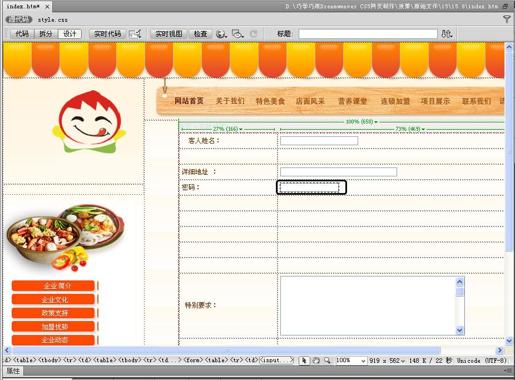Viewport: 515px width, 380px height.
Task: Expand the 27% column width dropdown arrow
Action: click(x=241, y=129)
